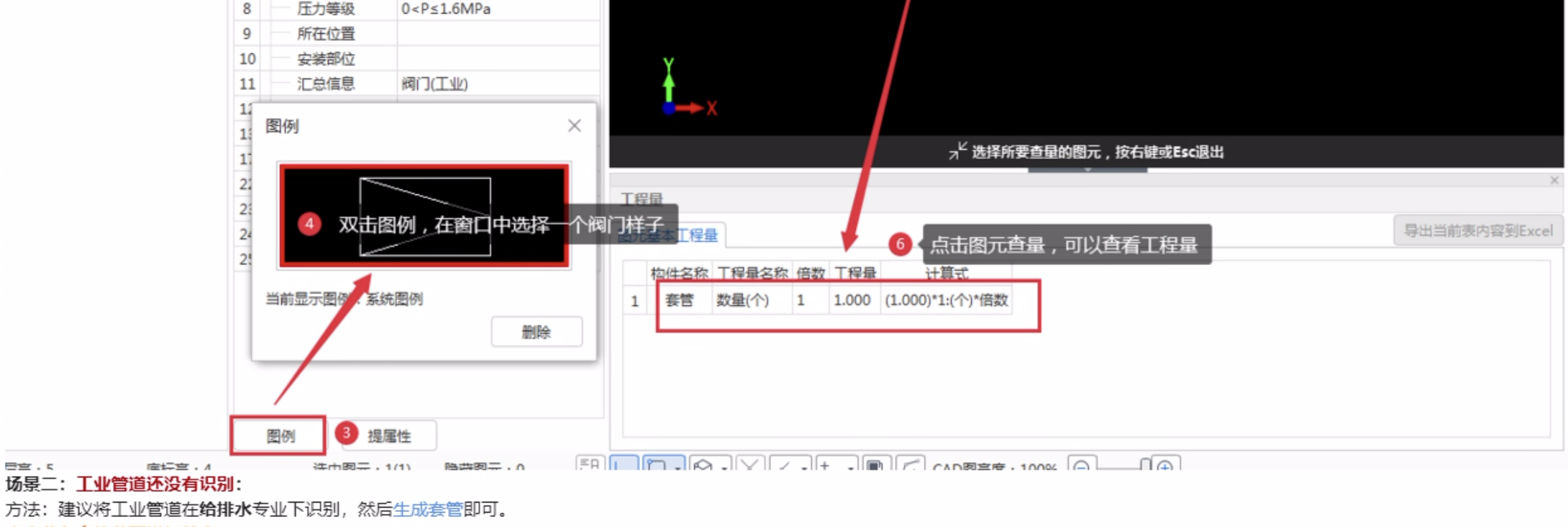Screen dimensions: 1568x527
Task: Click the 倍数 column header
Action: click(811, 273)
